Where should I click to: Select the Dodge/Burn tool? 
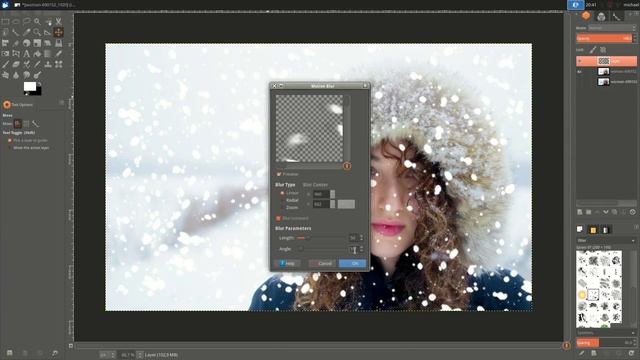(x=37, y=75)
